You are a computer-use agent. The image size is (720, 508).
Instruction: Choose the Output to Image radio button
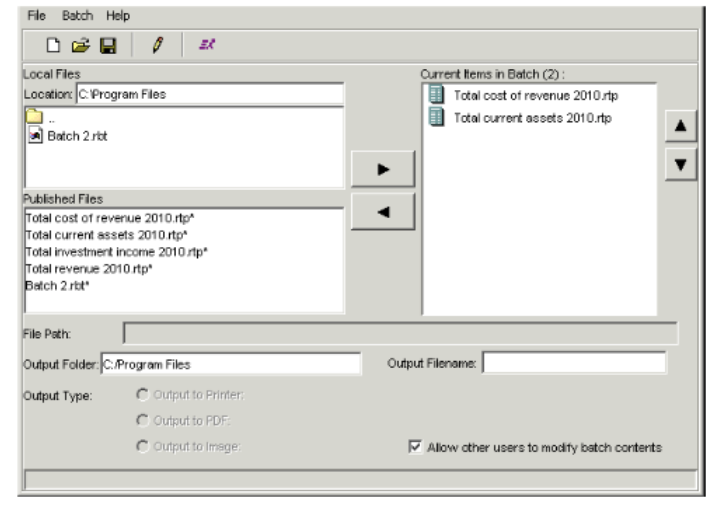pos(139,446)
